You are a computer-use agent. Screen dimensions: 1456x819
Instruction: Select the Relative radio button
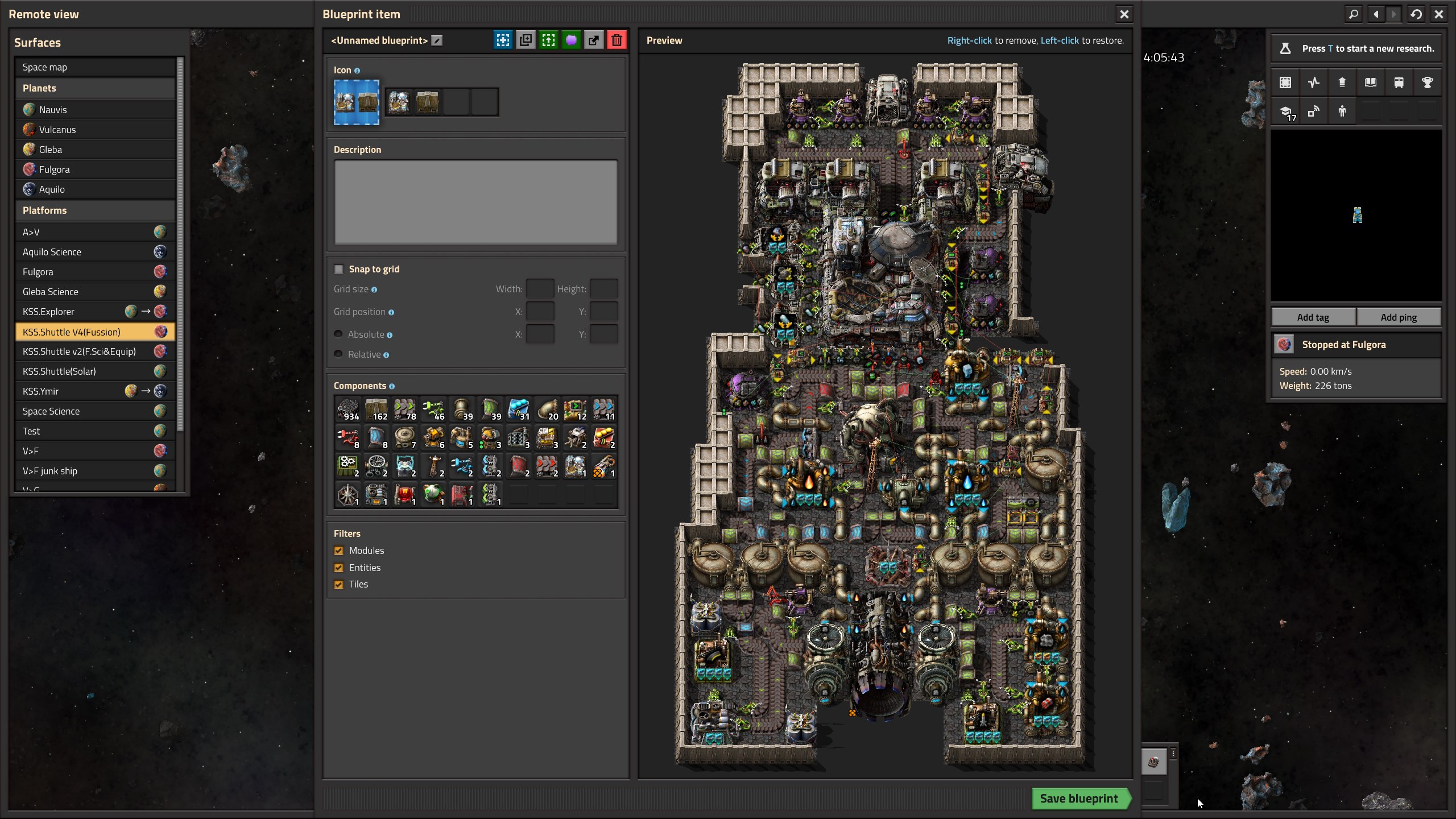point(338,354)
